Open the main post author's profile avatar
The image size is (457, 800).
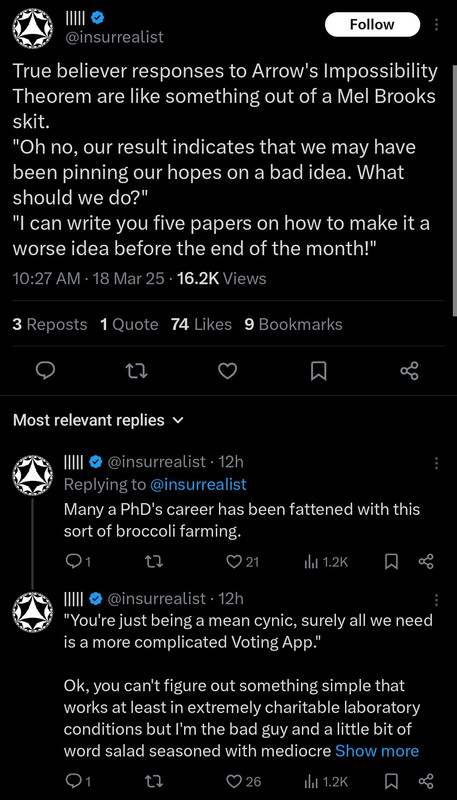pos(33,29)
